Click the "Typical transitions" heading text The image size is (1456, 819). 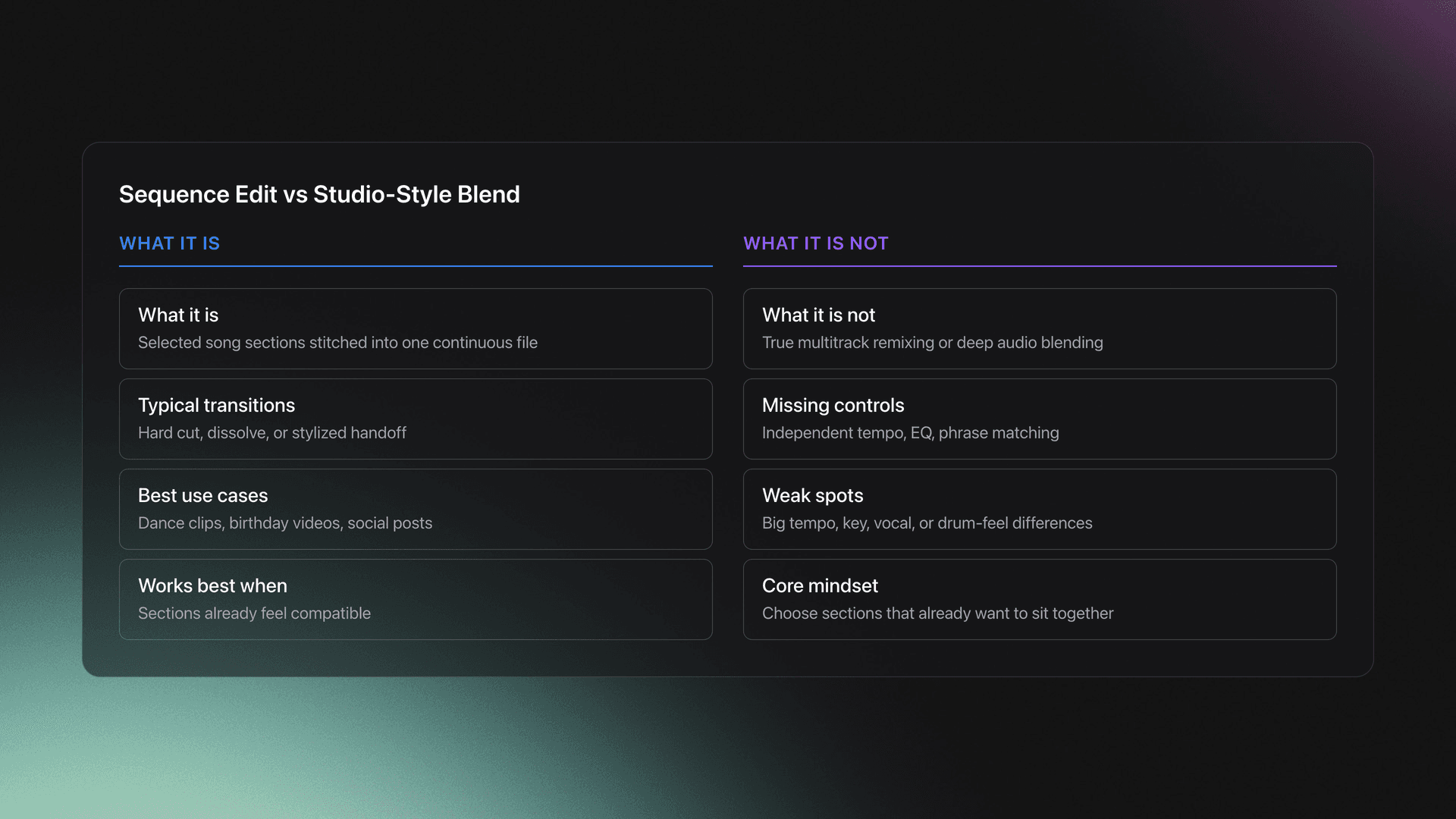(216, 405)
